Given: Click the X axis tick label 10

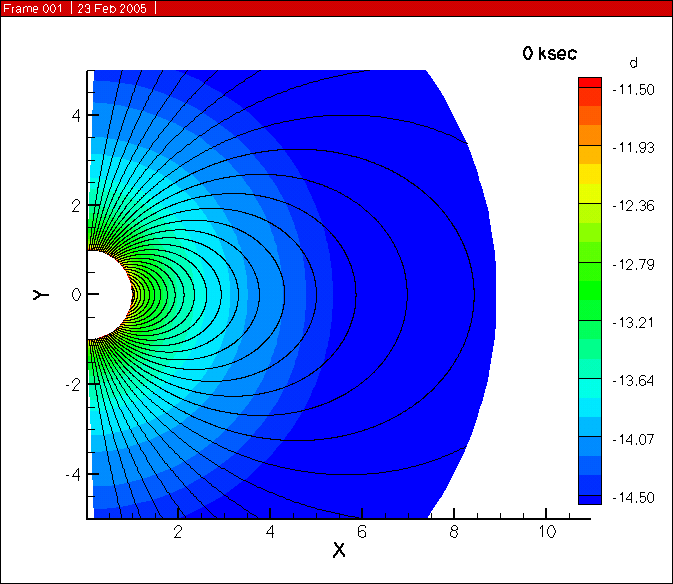Looking at the screenshot, I should click(546, 529).
